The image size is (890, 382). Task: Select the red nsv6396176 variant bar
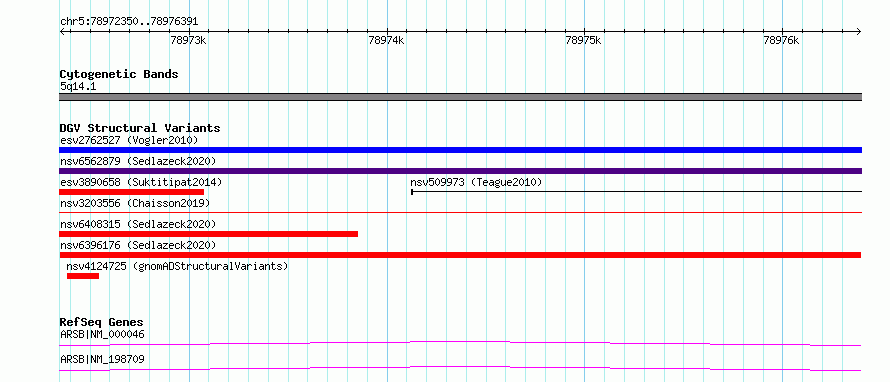click(x=460, y=255)
